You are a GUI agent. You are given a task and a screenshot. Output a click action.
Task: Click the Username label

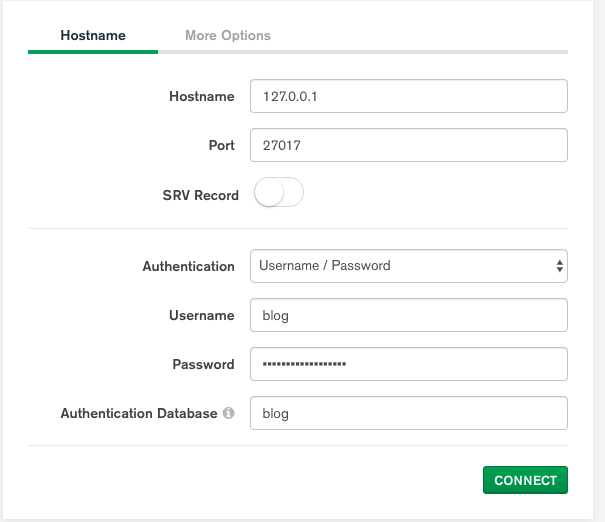pyautogui.click(x=201, y=315)
